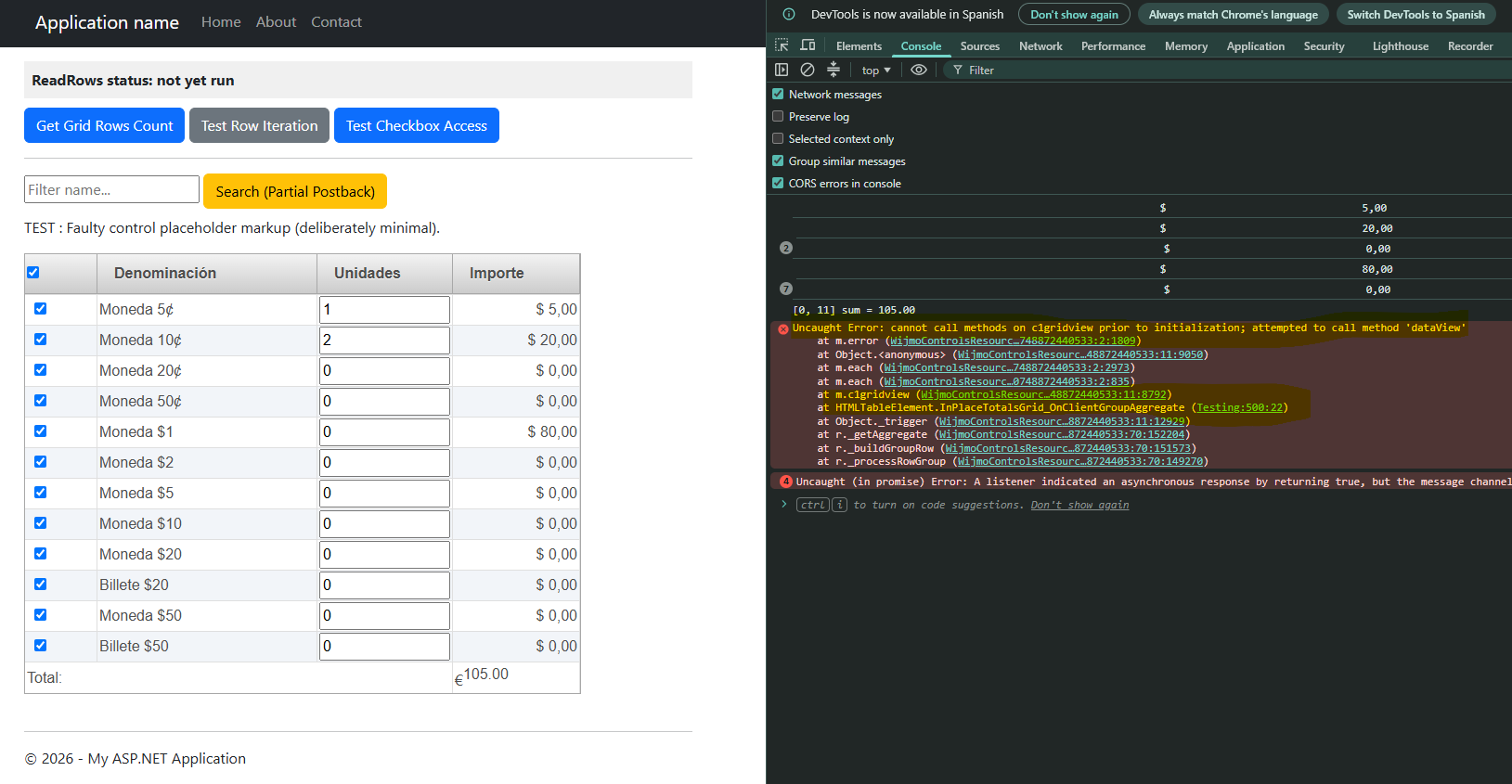Focus the console Filter input
The height and width of the screenshot is (784, 1512).
(x=1225, y=70)
